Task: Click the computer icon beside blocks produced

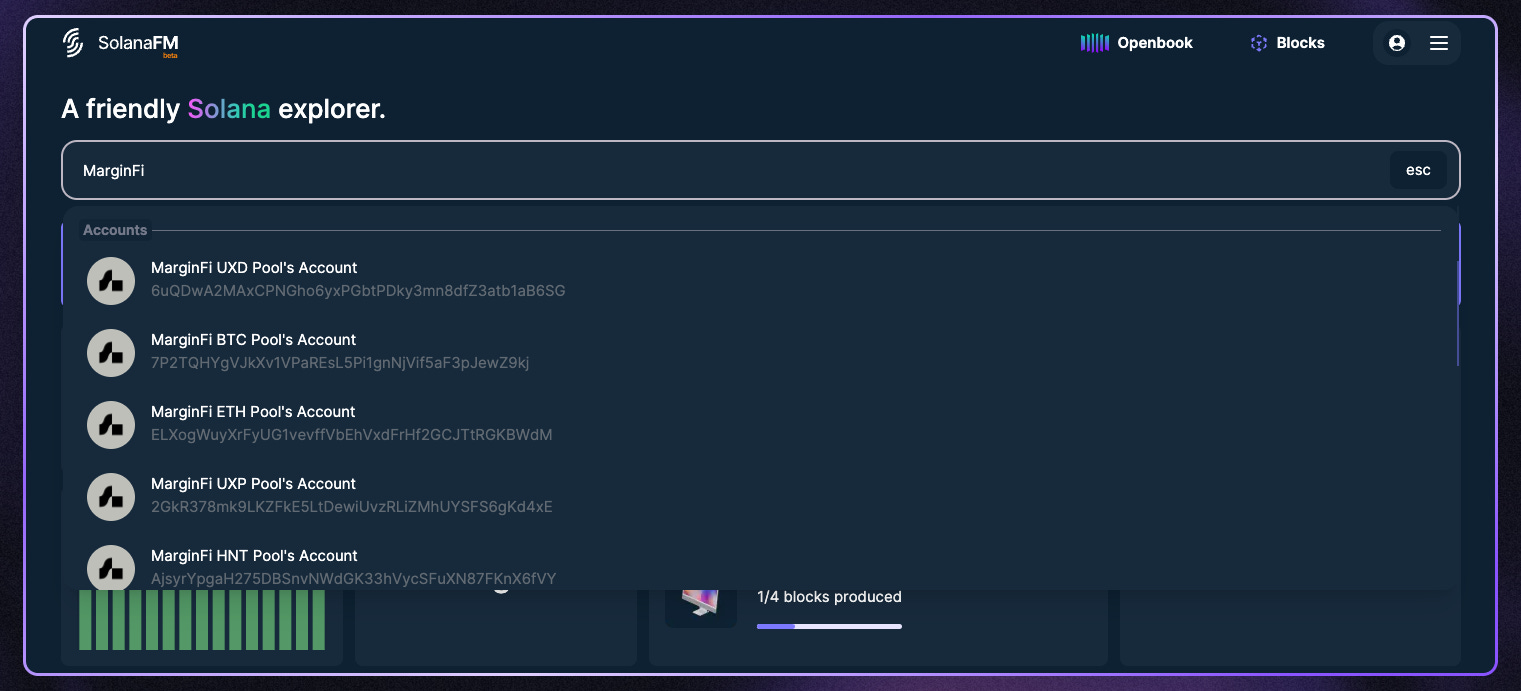Action: (x=701, y=603)
